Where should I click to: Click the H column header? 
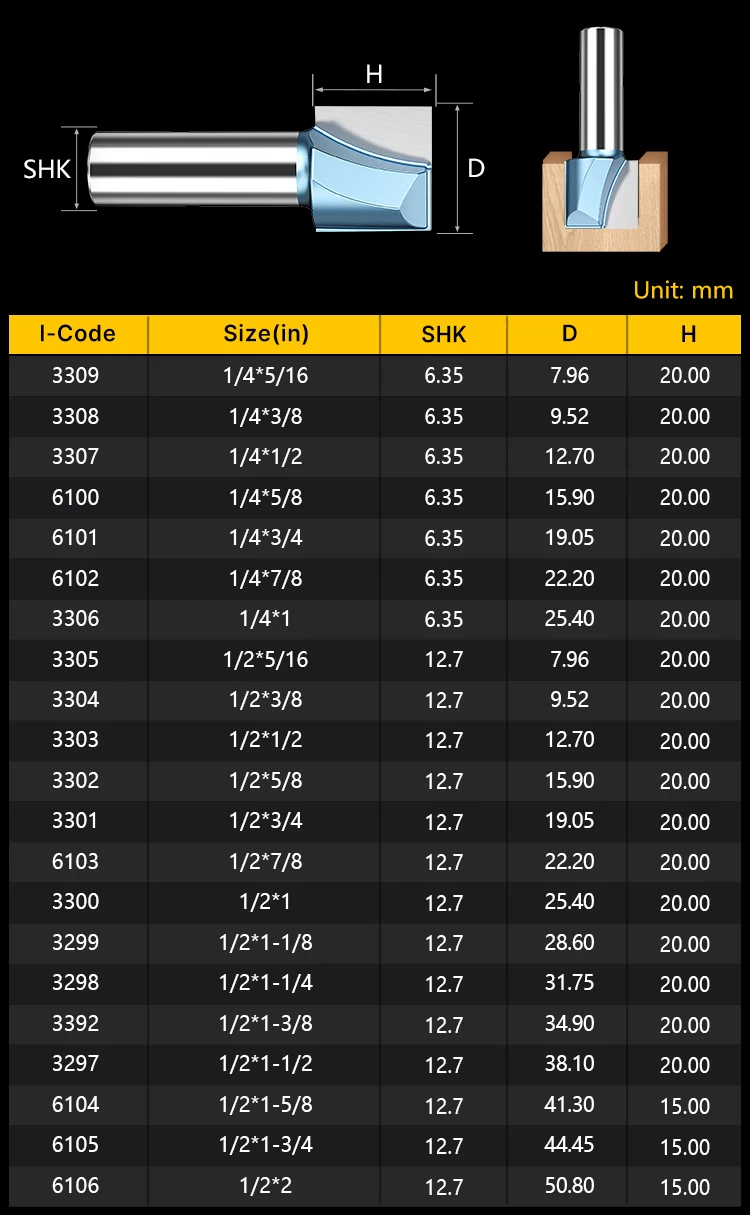click(687, 334)
